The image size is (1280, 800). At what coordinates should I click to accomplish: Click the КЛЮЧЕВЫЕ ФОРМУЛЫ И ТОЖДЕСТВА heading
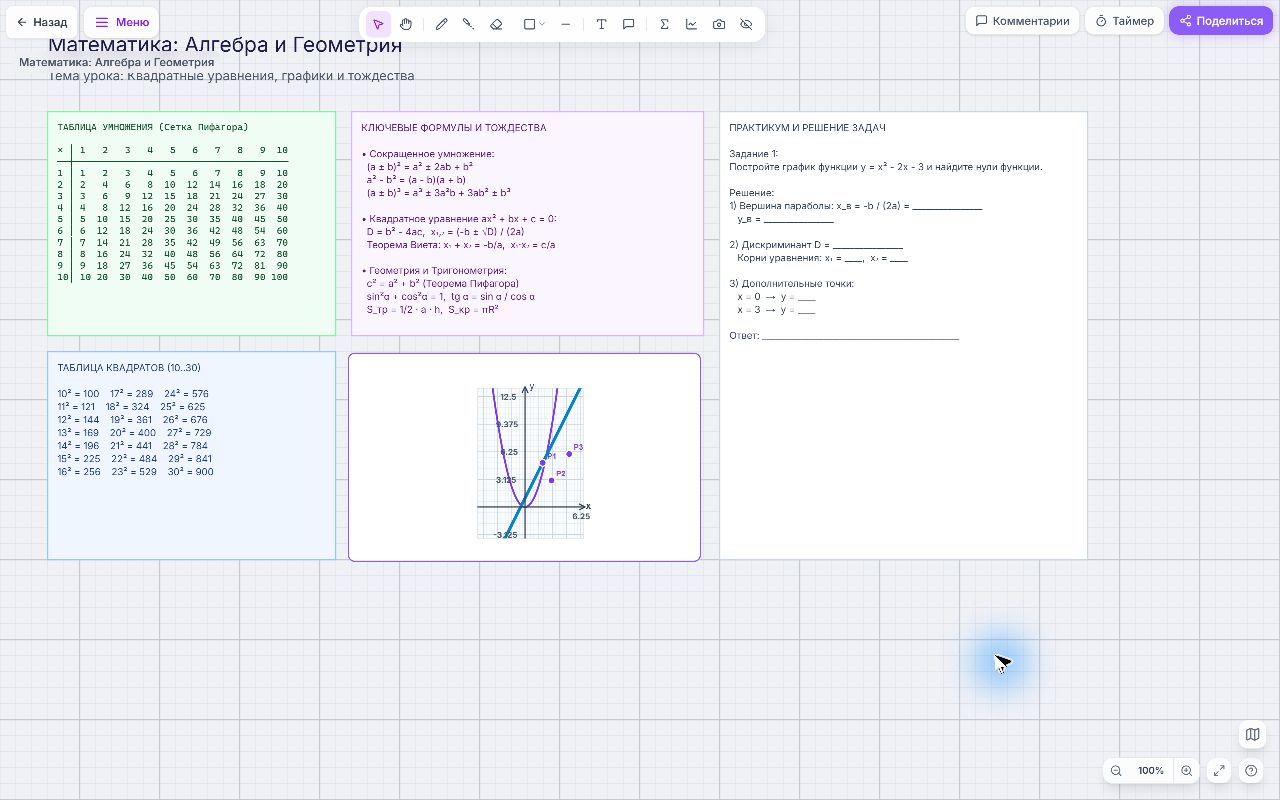[x=454, y=128]
